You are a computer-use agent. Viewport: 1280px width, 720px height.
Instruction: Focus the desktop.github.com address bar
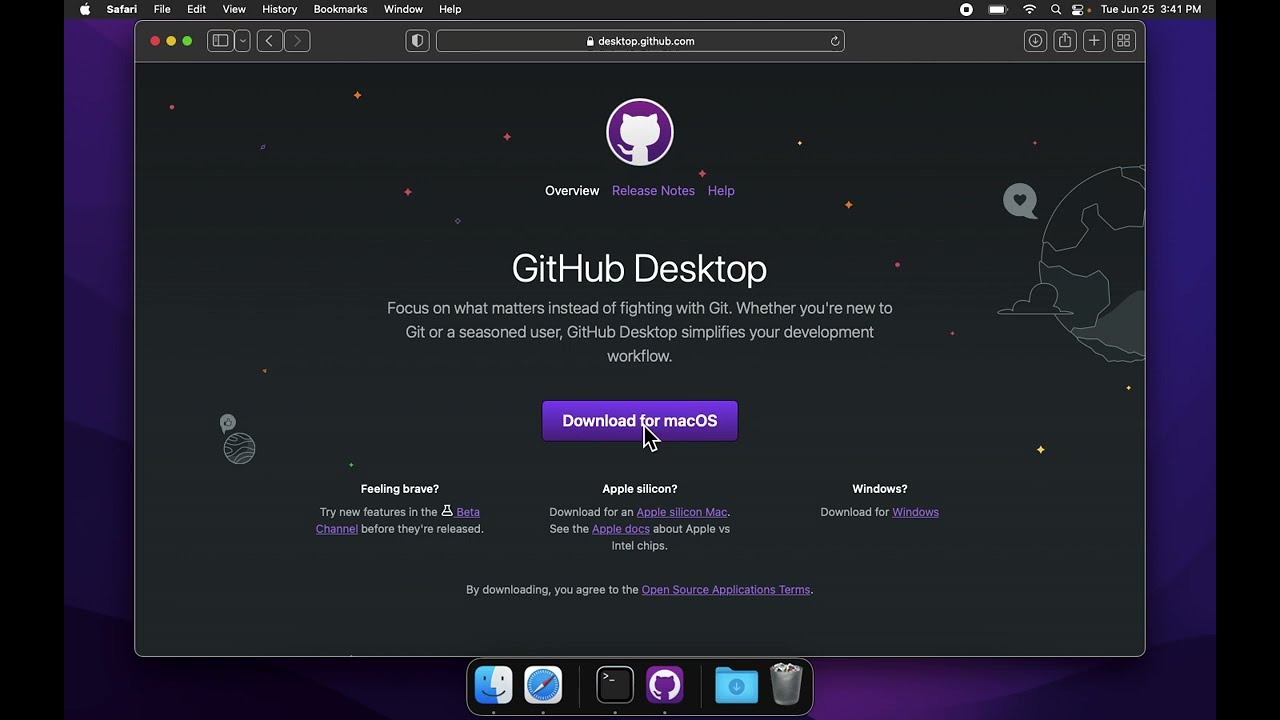[x=640, y=41]
